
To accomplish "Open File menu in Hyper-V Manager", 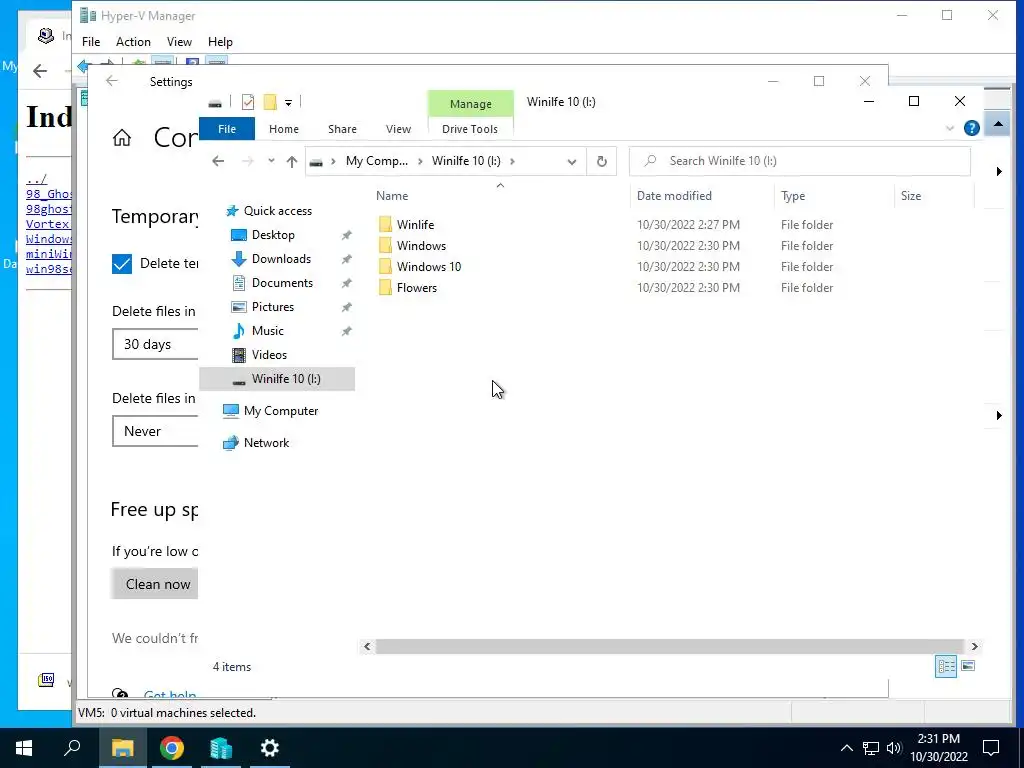I will click(x=91, y=42).
